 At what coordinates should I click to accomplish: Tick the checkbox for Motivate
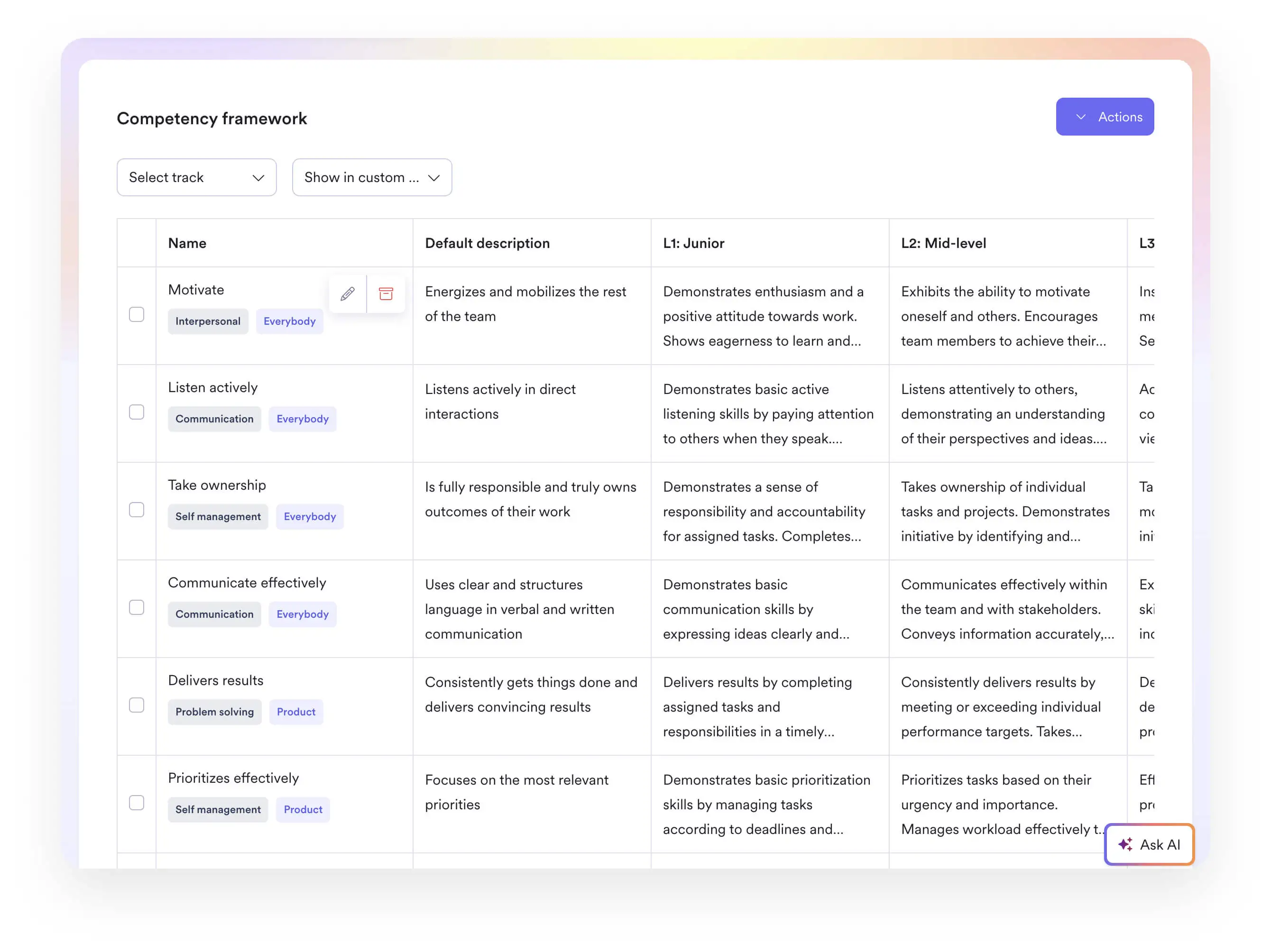[137, 314]
